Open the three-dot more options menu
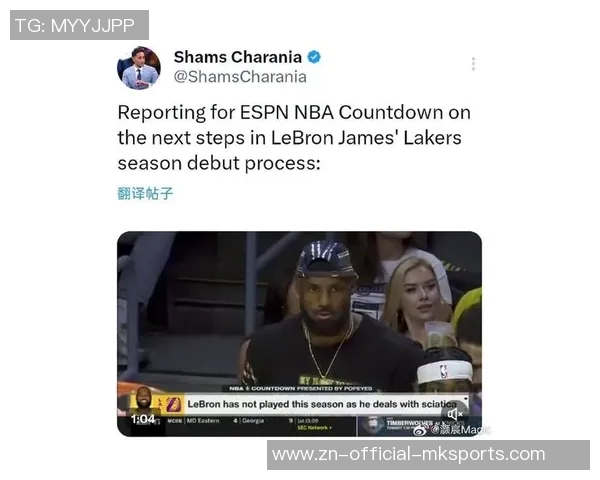This screenshot has height=480, width=600. 473,64
